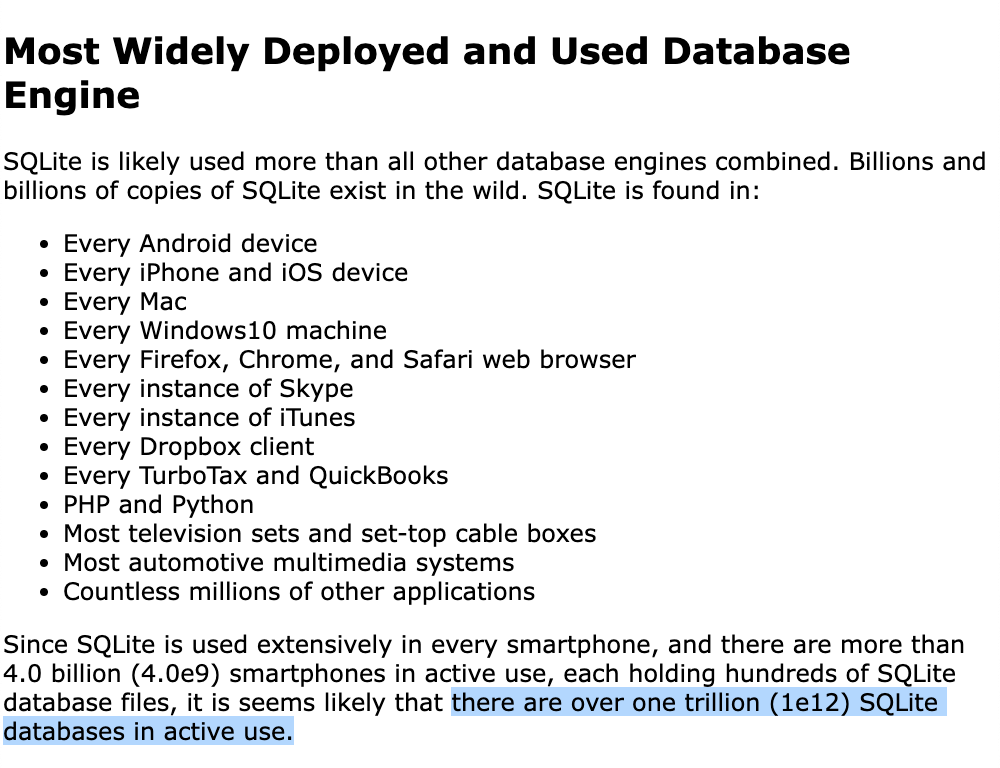Click highlighted text "databases in active use."
The height and width of the screenshot is (768, 1000).
[148, 732]
